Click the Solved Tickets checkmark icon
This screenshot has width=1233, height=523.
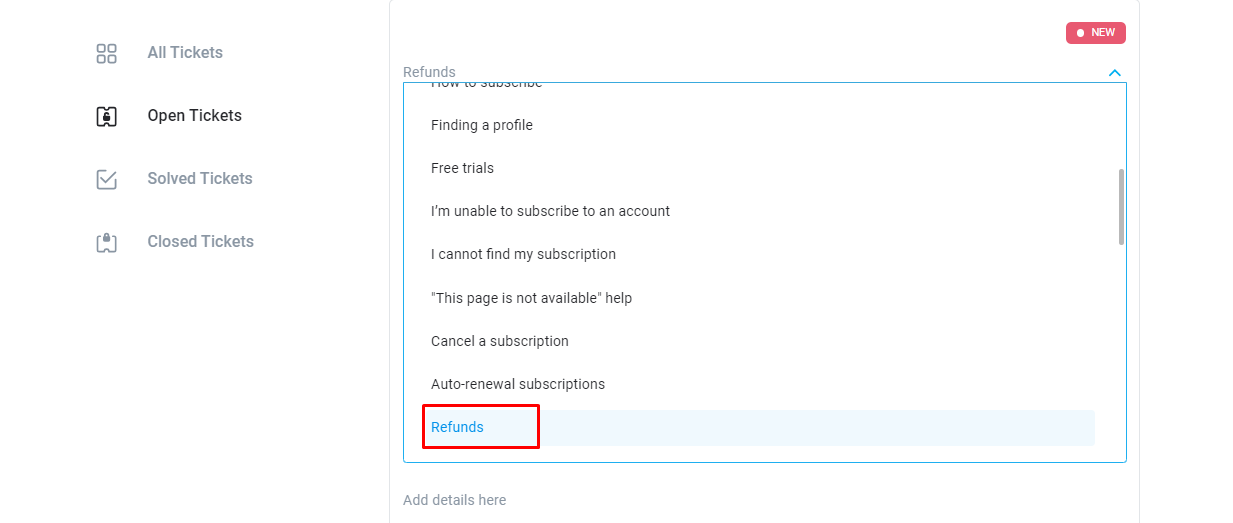[106, 179]
